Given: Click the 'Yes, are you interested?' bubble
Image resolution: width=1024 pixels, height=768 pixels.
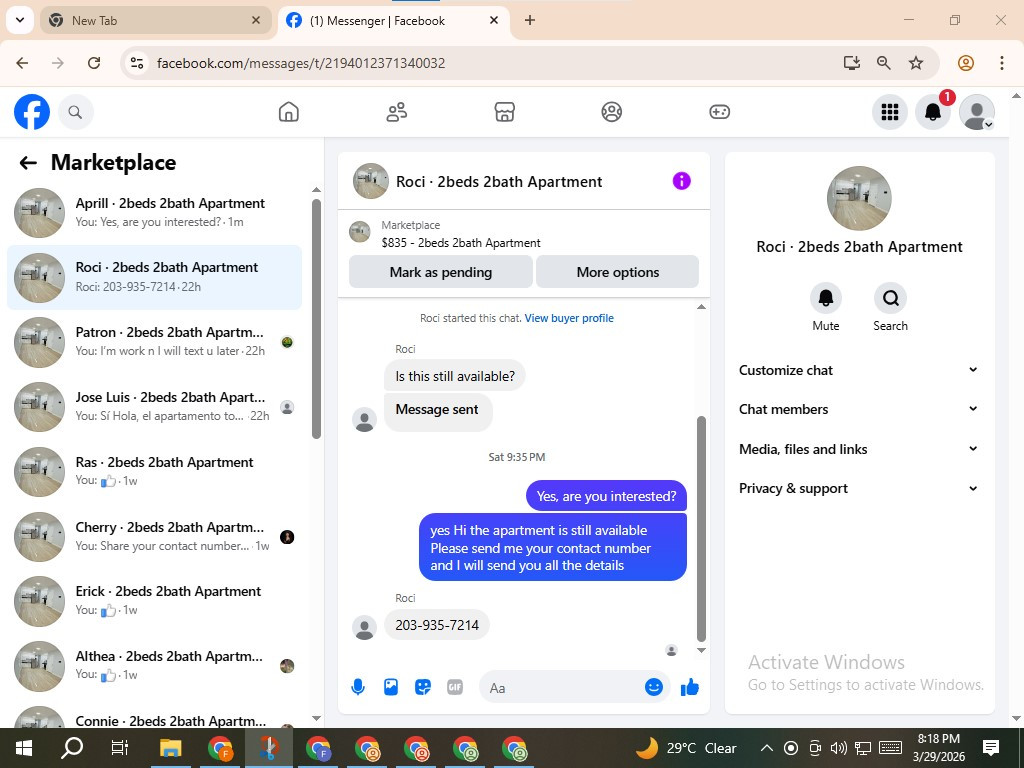Looking at the screenshot, I should (606, 496).
